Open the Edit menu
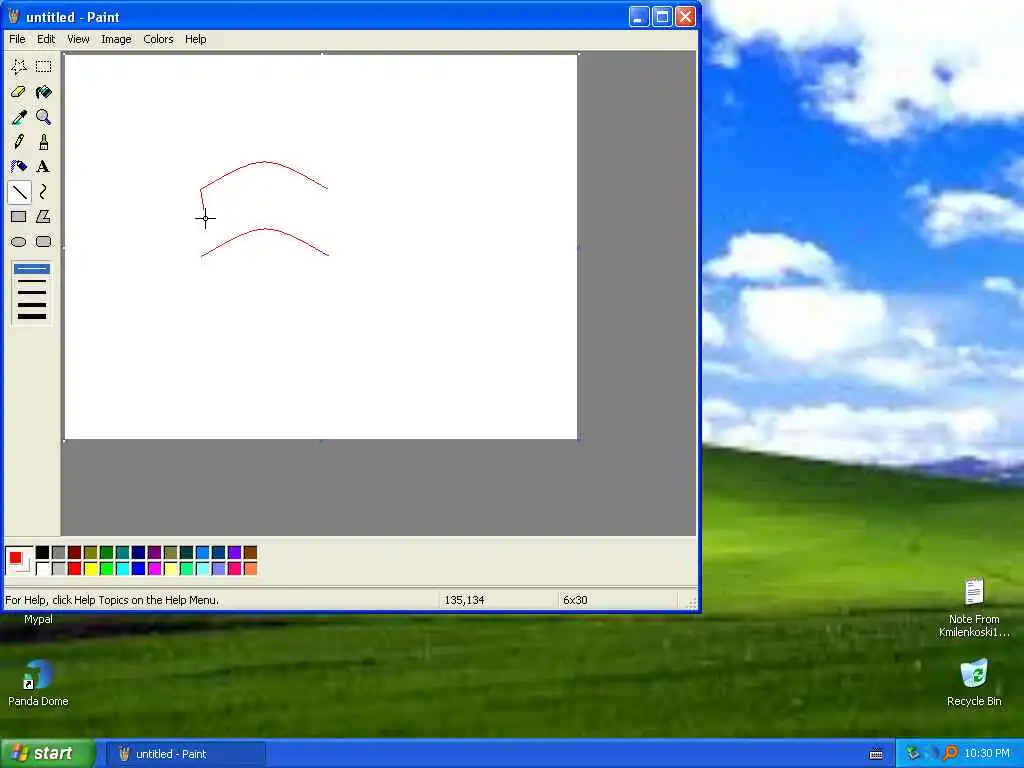This screenshot has height=768, width=1024. click(x=46, y=39)
